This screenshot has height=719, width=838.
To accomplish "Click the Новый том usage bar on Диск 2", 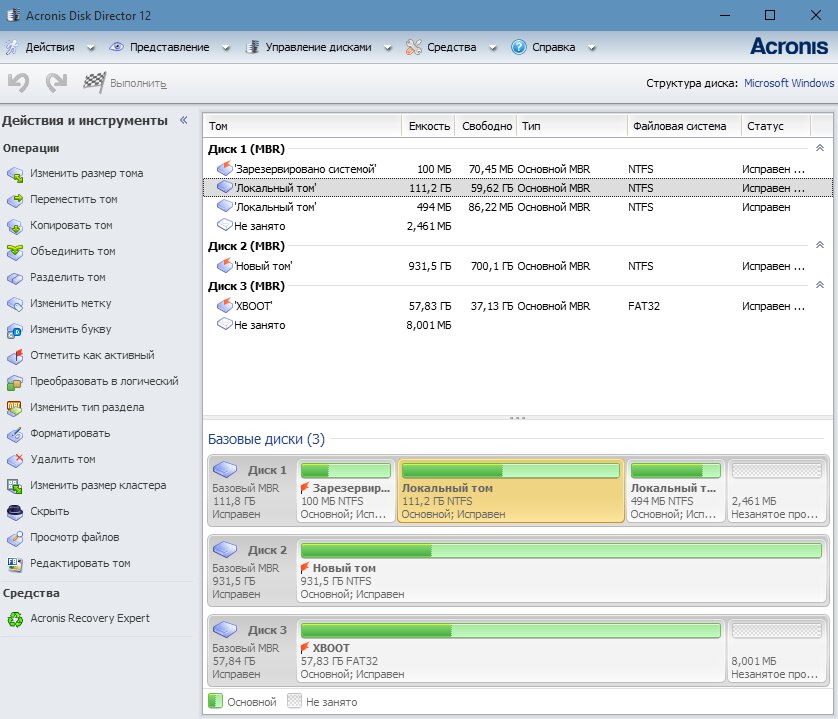I will click(x=561, y=550).
